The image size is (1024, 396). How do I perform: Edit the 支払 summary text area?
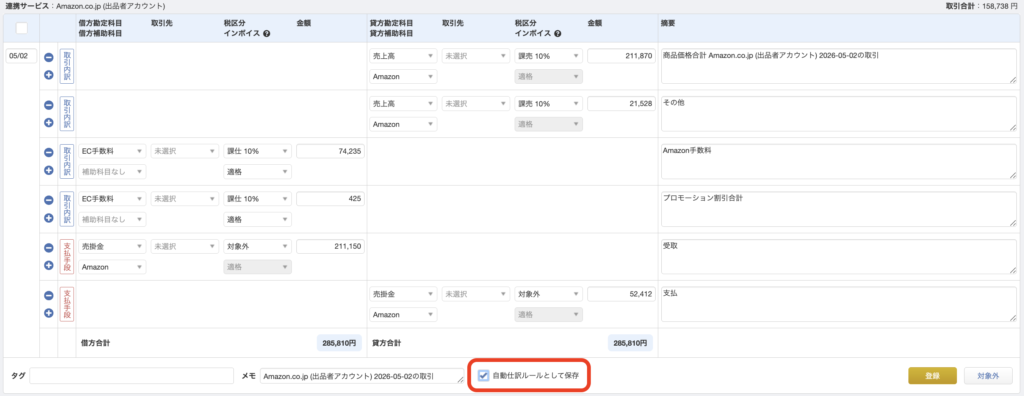point(839,305)
